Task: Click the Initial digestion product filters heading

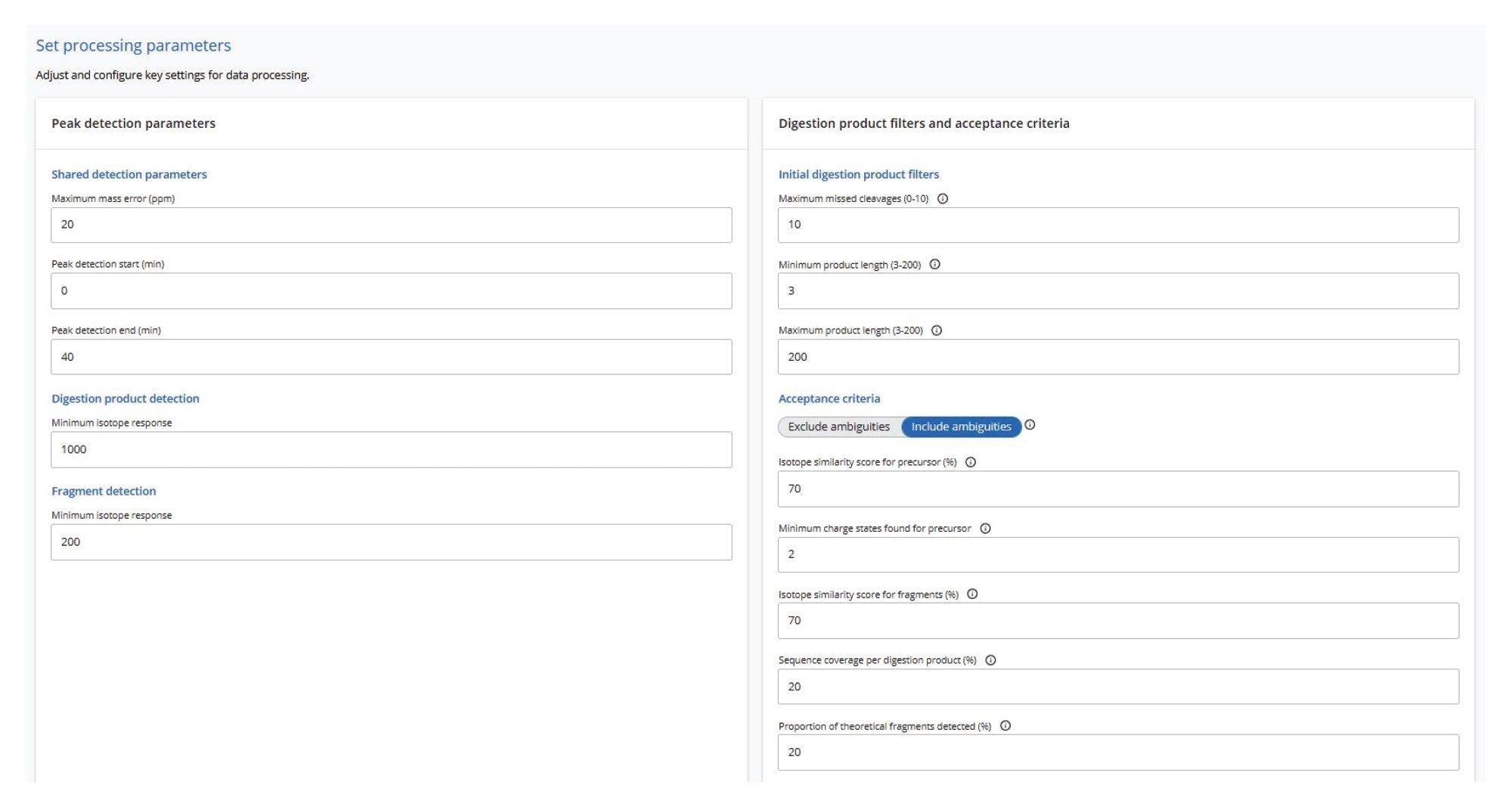Action: point(859,174)
